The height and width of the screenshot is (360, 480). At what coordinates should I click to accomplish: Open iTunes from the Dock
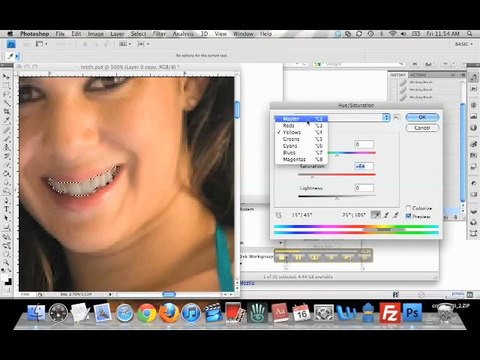[191, 313]
